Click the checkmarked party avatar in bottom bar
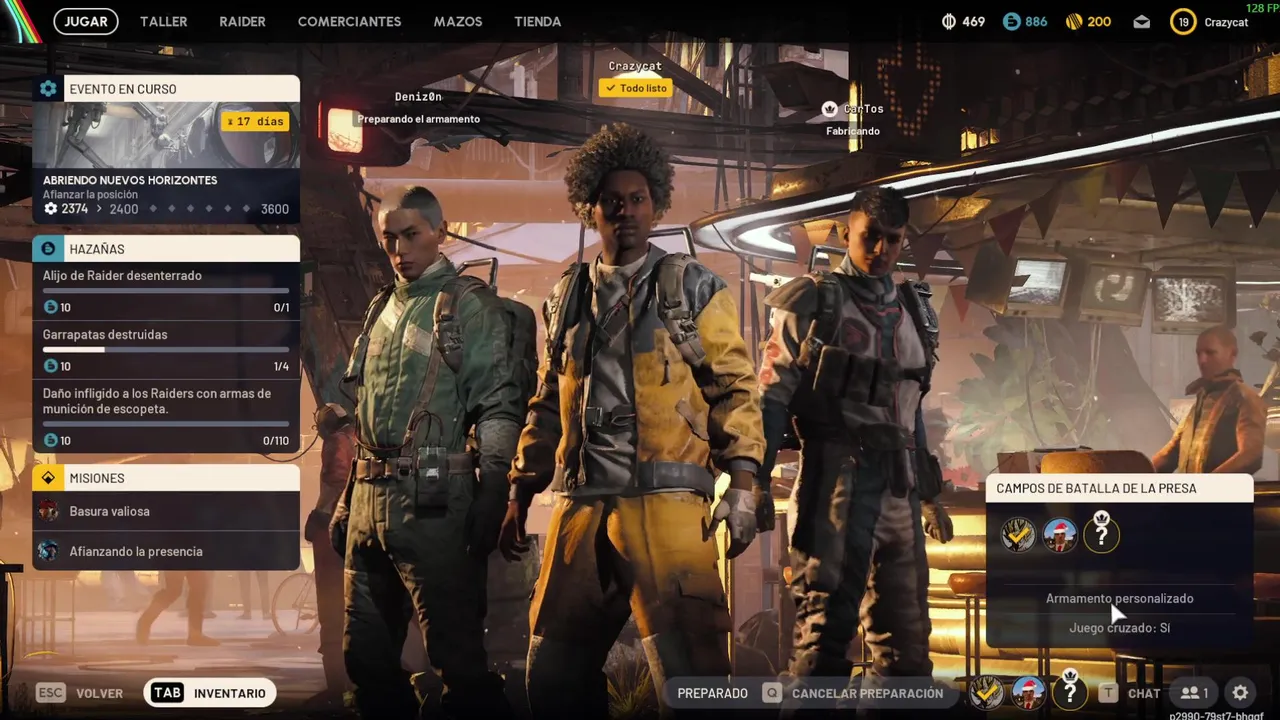This screenshot has height=720, width=1280. [986, 692]
